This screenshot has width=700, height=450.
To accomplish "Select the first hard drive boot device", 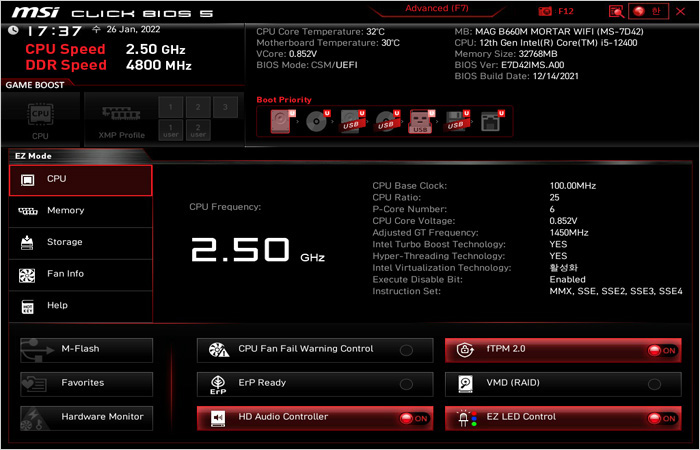I will (x=282, y=122).
